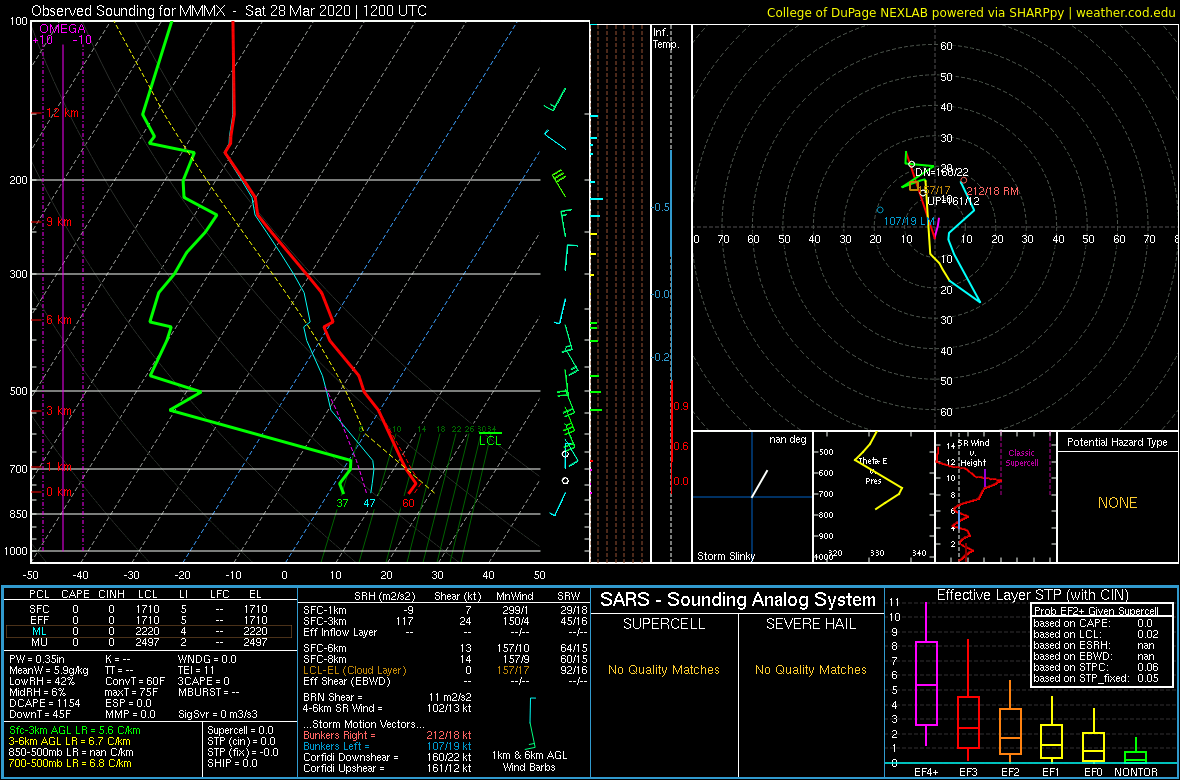Click the '107/19 LM' hodograph label

910,221
